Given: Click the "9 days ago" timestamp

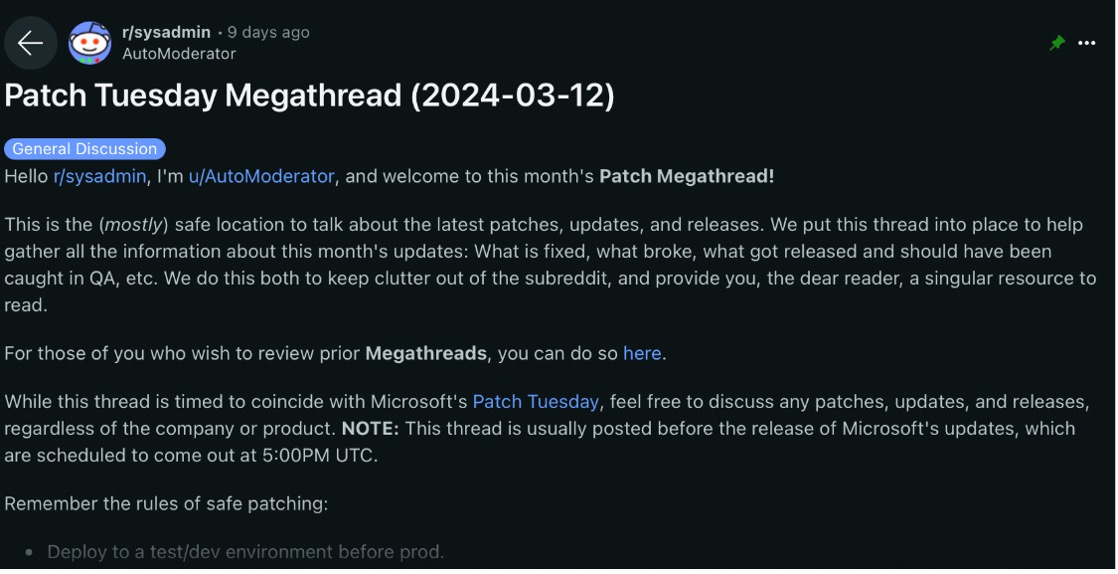Looking at the screenshot, I should [268, 32].
